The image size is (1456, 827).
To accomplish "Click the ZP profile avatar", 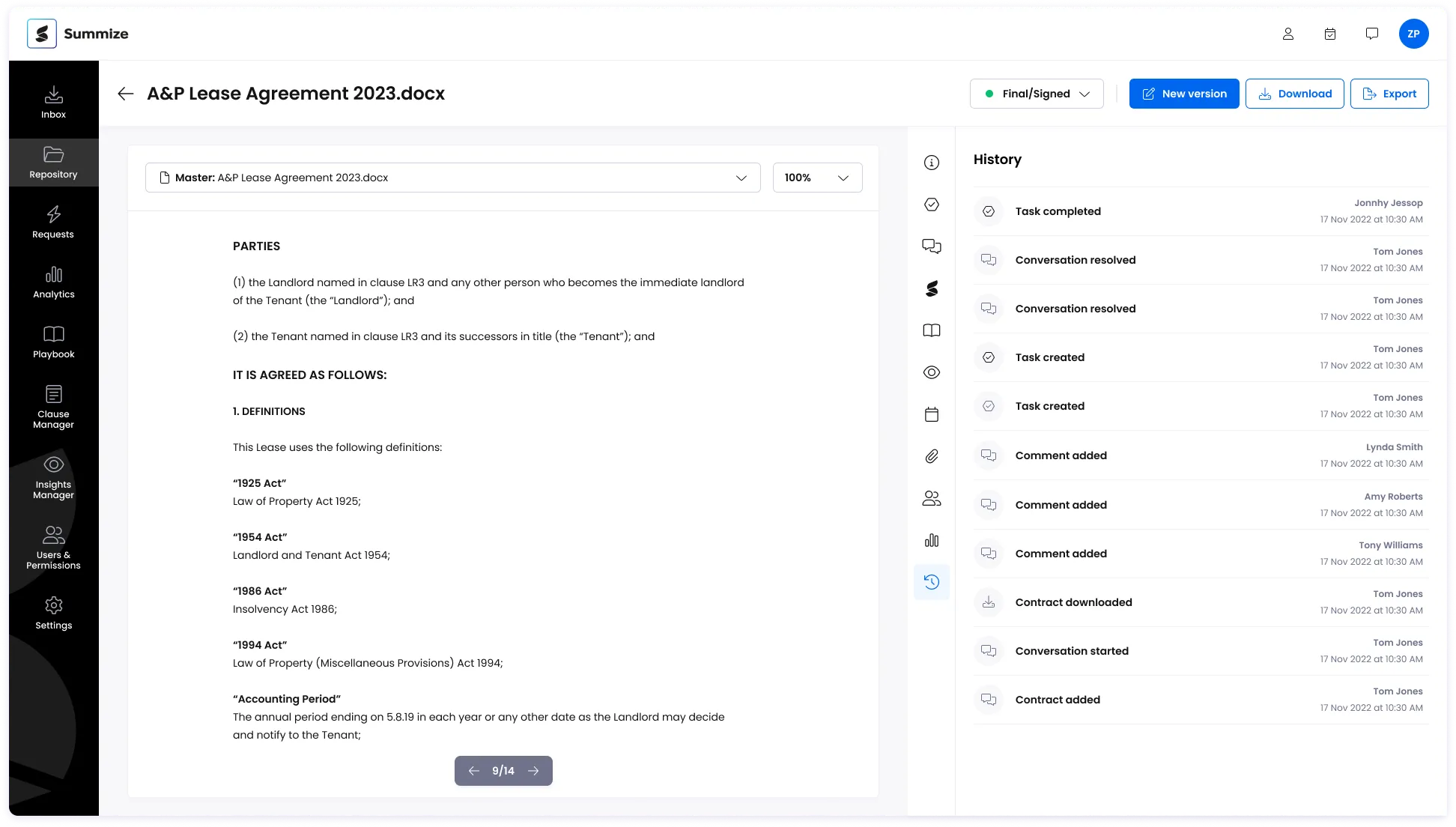I will coord(1414,33).
